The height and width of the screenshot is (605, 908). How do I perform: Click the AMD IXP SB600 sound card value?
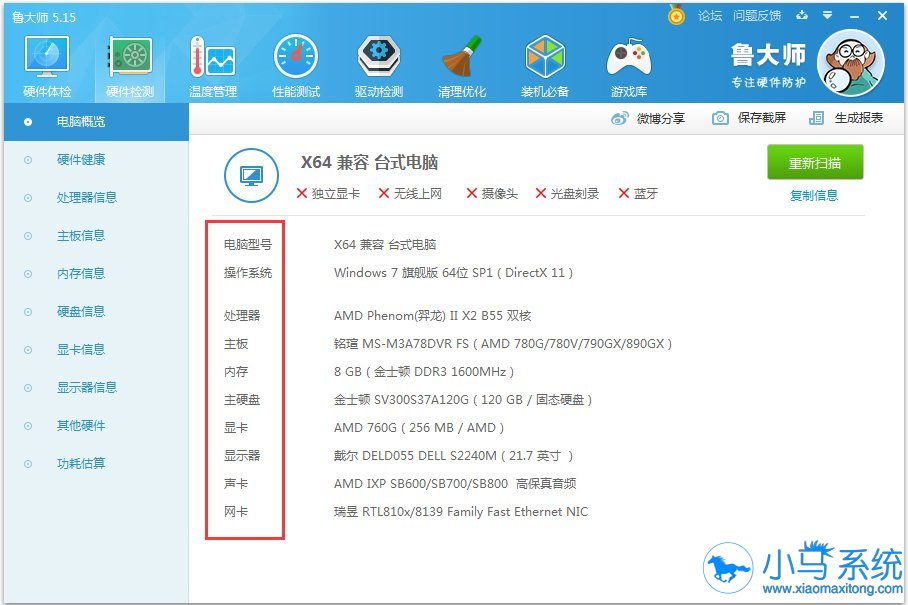pyautogui.click(x=455, y=483)
